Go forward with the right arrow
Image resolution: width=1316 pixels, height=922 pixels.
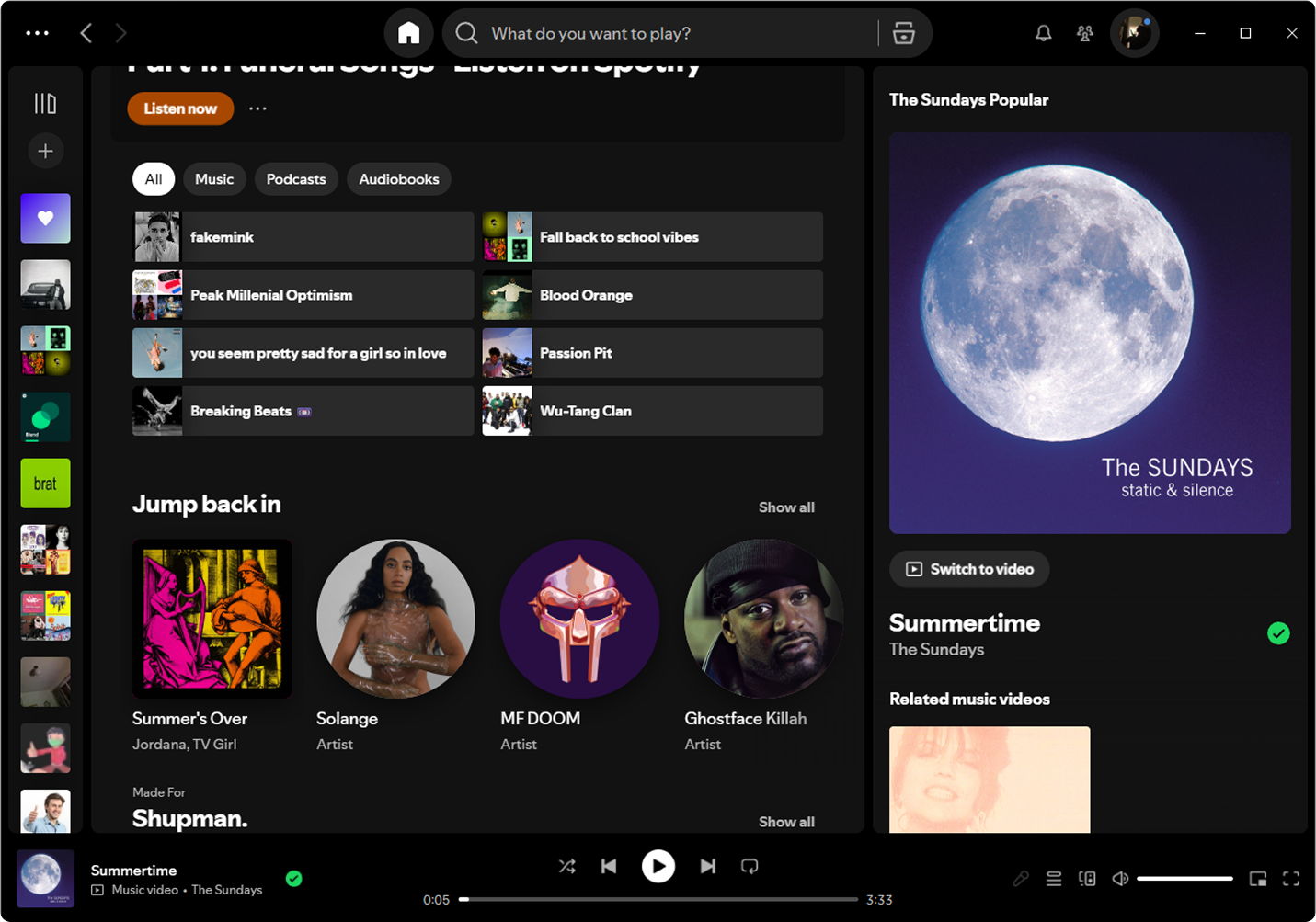tap(120, 33)
